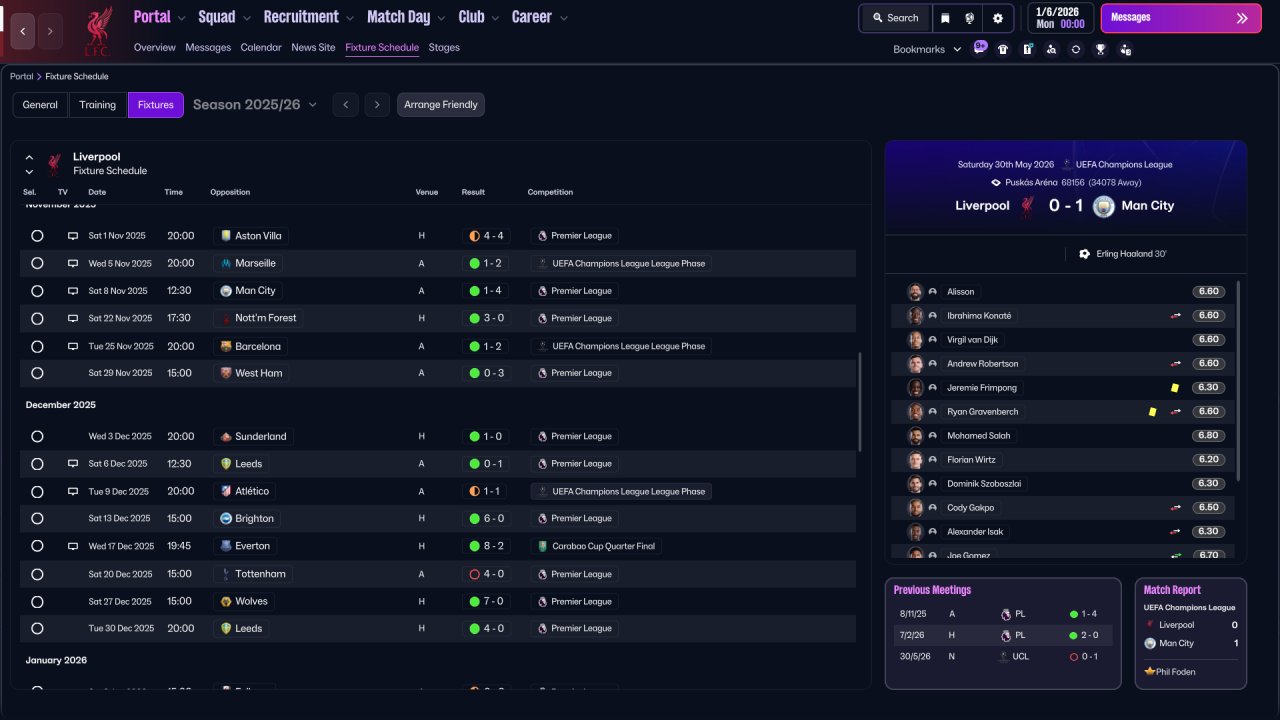This screenshot has width=1280, height=720.
Task: Click the Liverpool club crest in the header
Action: (97, 31)
